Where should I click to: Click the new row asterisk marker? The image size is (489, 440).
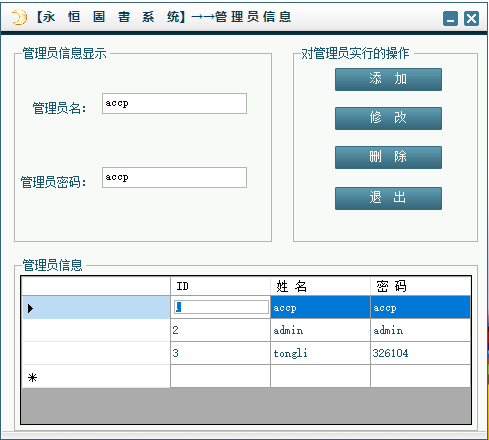[x=32, y=378]
